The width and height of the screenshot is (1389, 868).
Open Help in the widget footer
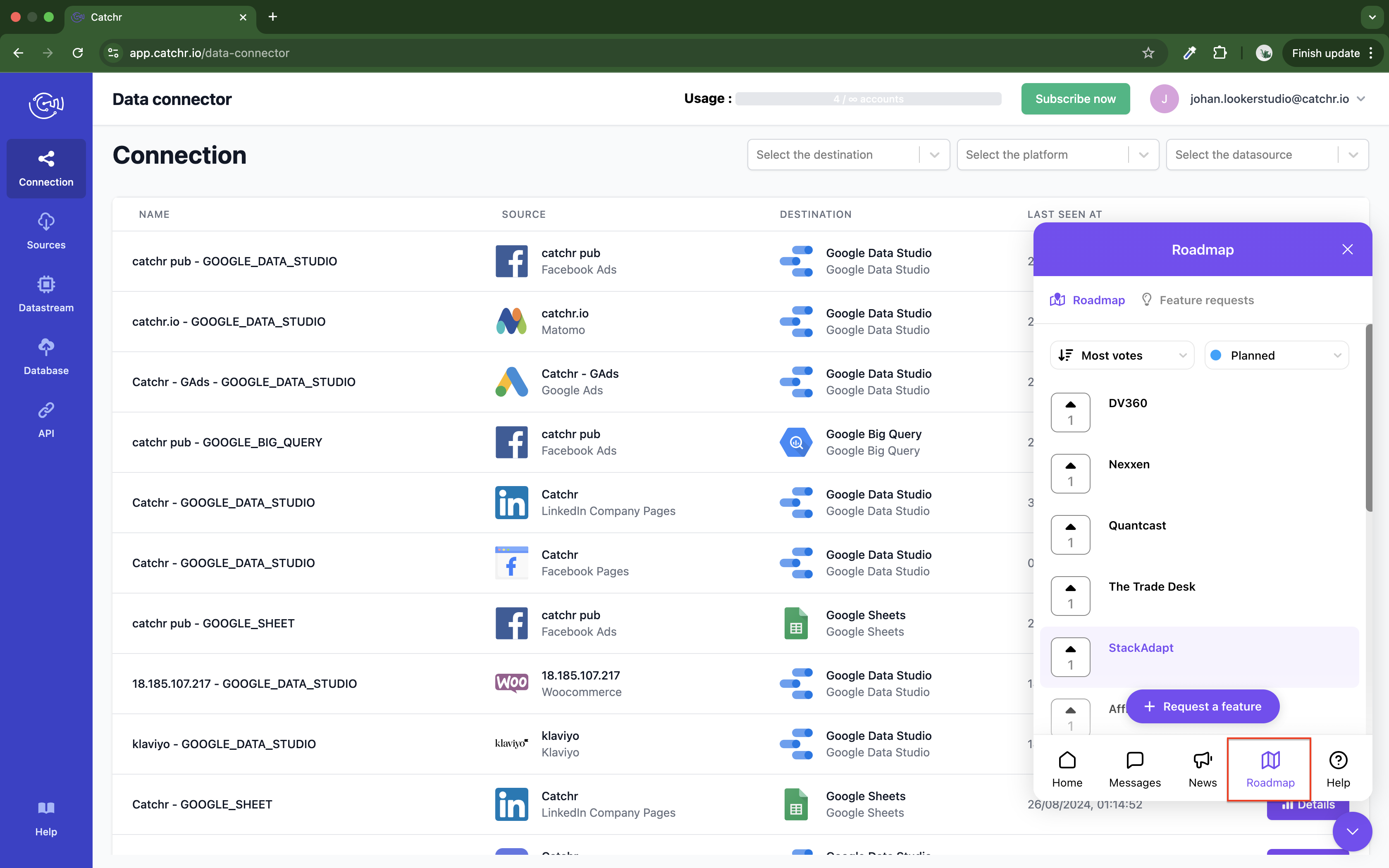[x=1338, y=769]
